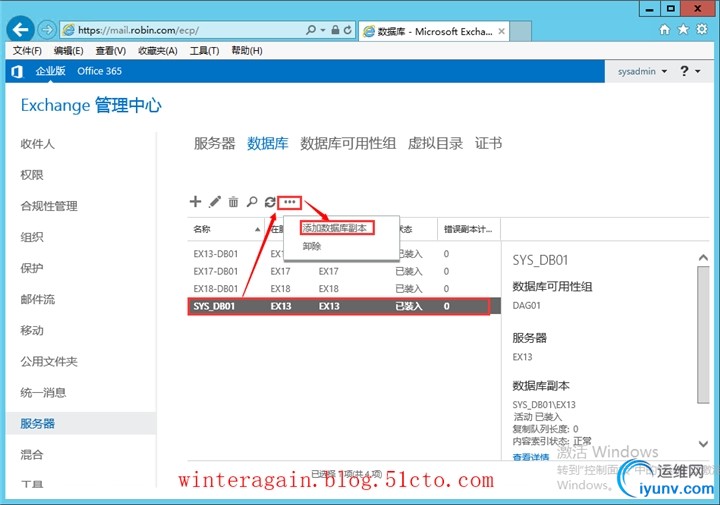Screen dimensions: 720x505
Task: Expand the sysadmin account dropdown
Action: (664, 72)
